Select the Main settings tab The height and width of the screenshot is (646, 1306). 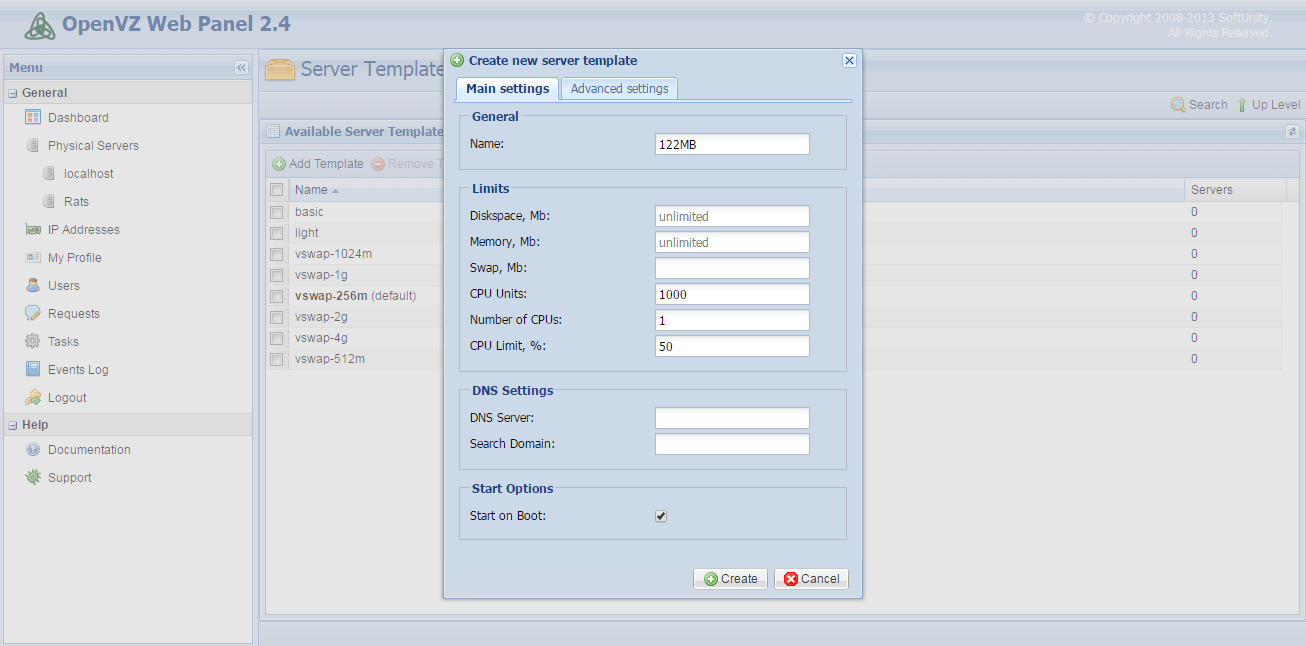pos(507,89)
